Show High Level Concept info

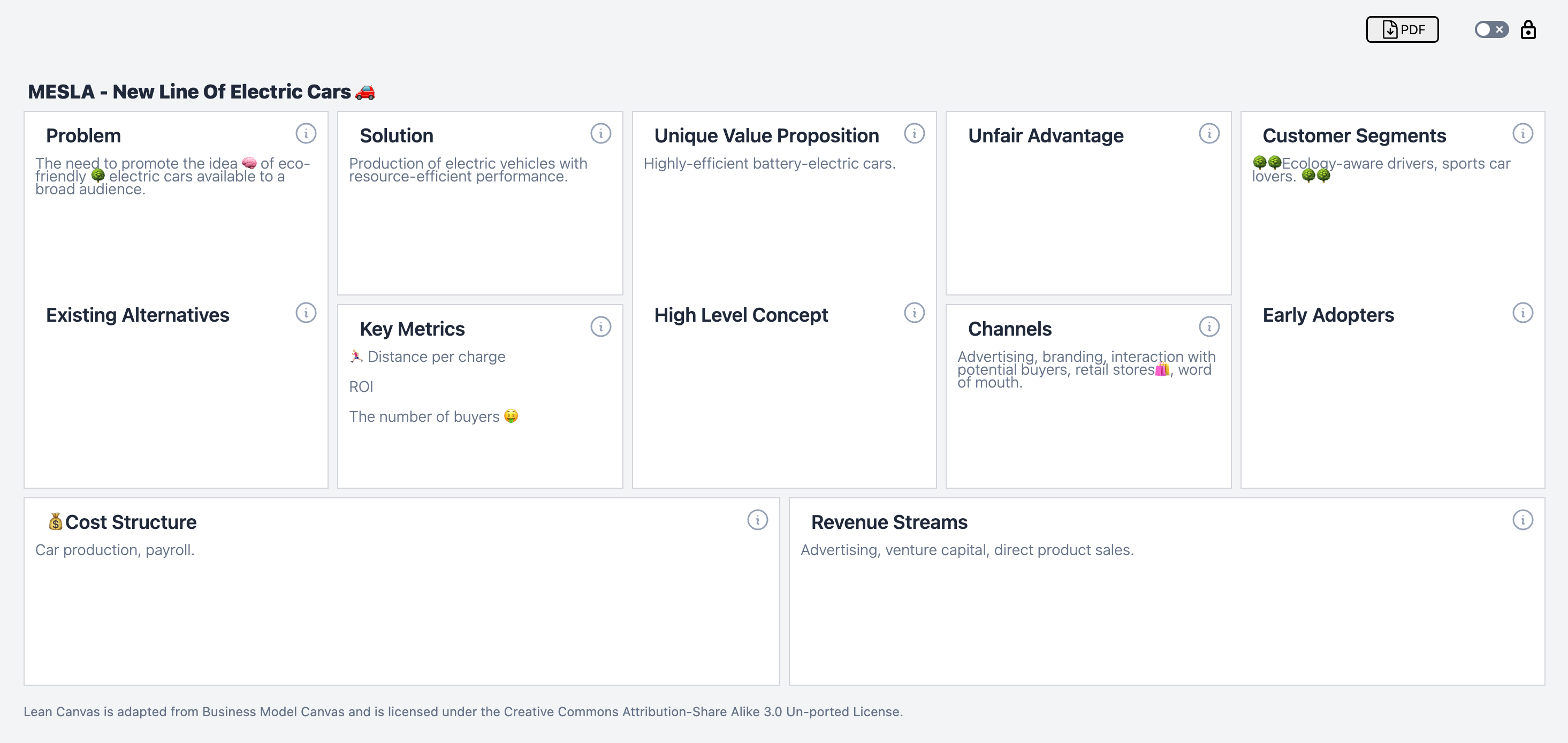(914, 313)
